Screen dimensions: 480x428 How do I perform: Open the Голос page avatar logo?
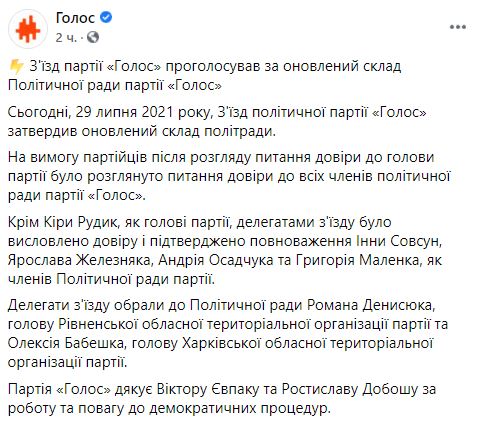point(28,29)
